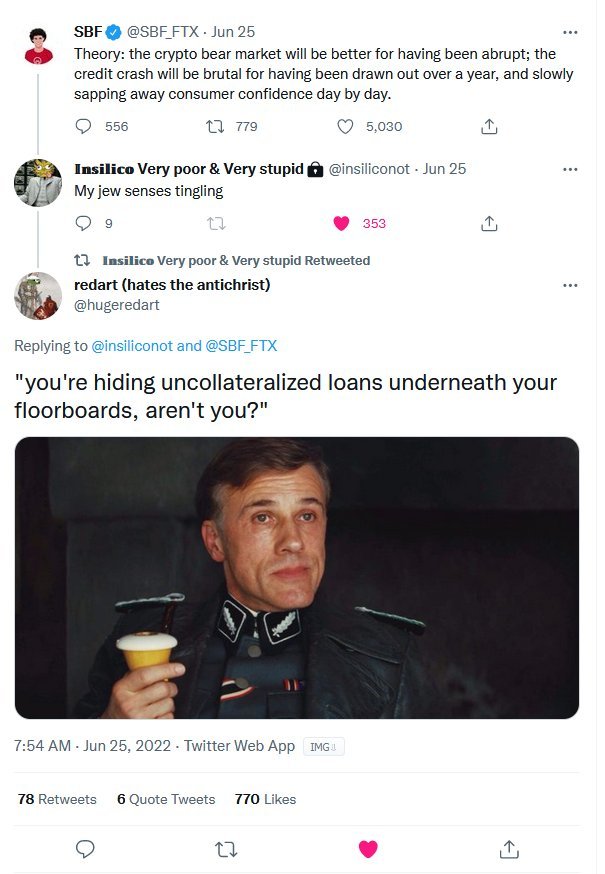Reply to Insilico's tweet with 9 replies
The height and width of the screenshot is (874, 605).
pyautogui.click(x=85, y=223)
